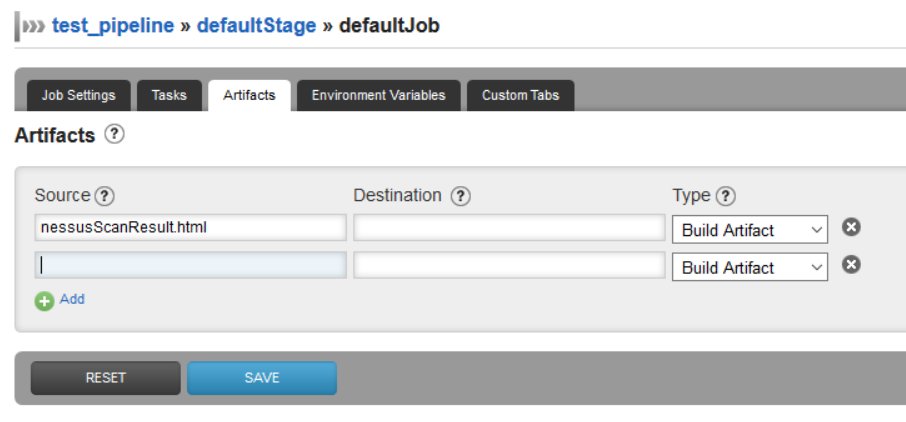Click the Source field containing nessusScanResult.html
Image resolution: width=906 pixels, height=422 pixels.
point(190,228)
